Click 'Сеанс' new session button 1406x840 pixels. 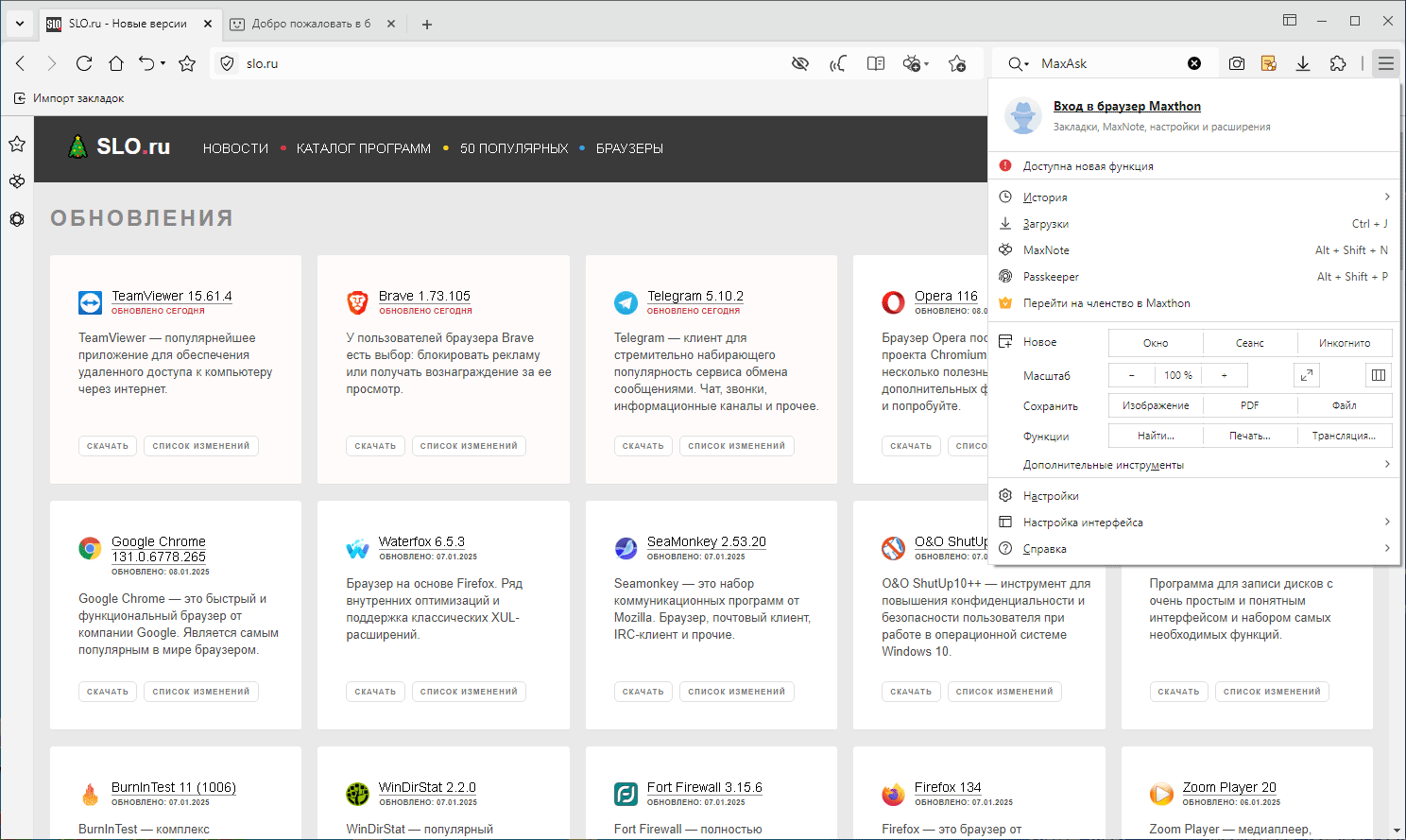tap(1250, 343)
